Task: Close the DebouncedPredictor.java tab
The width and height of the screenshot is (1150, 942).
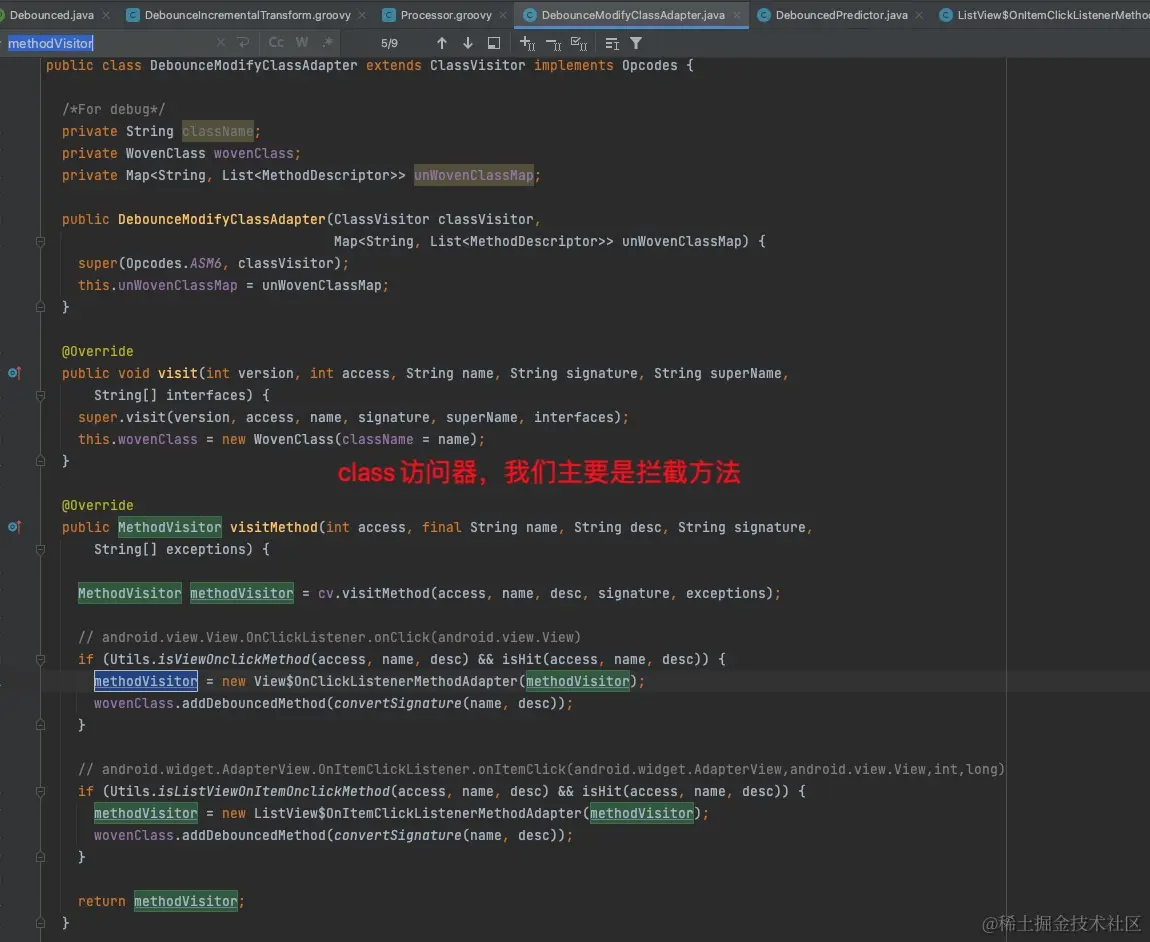Action: coord(919,15)
